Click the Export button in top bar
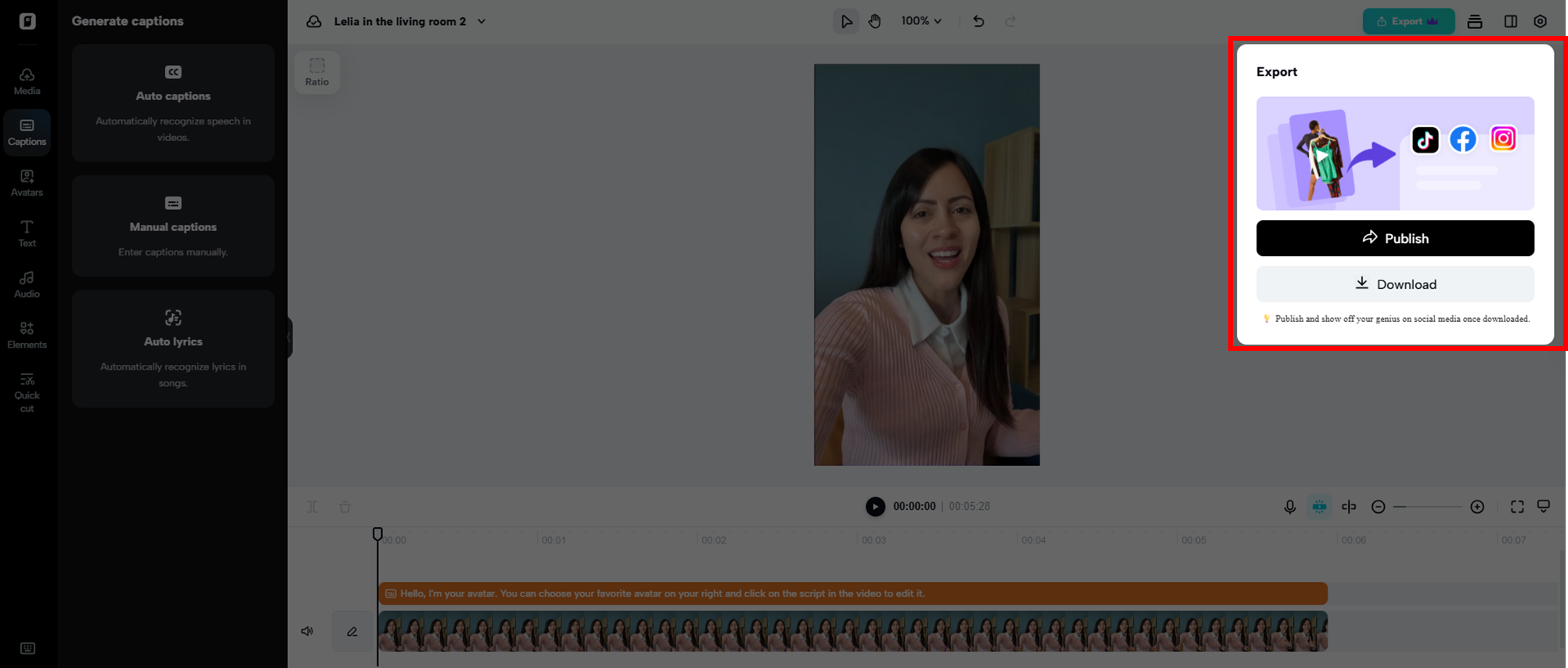The width and height of the screenshot is (1568, 668). click(1408, 21)
